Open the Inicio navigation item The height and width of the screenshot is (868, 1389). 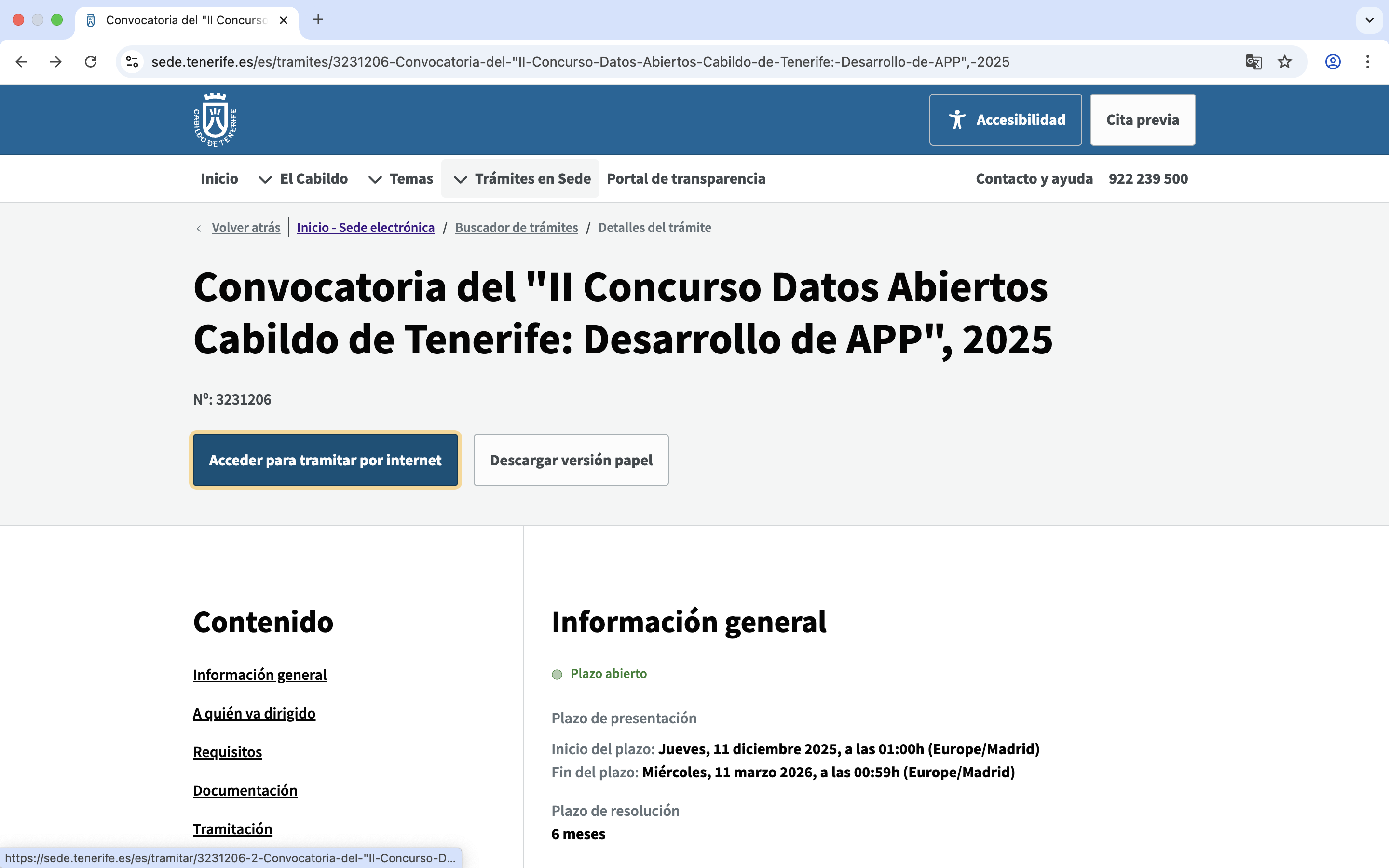(219, 178)
